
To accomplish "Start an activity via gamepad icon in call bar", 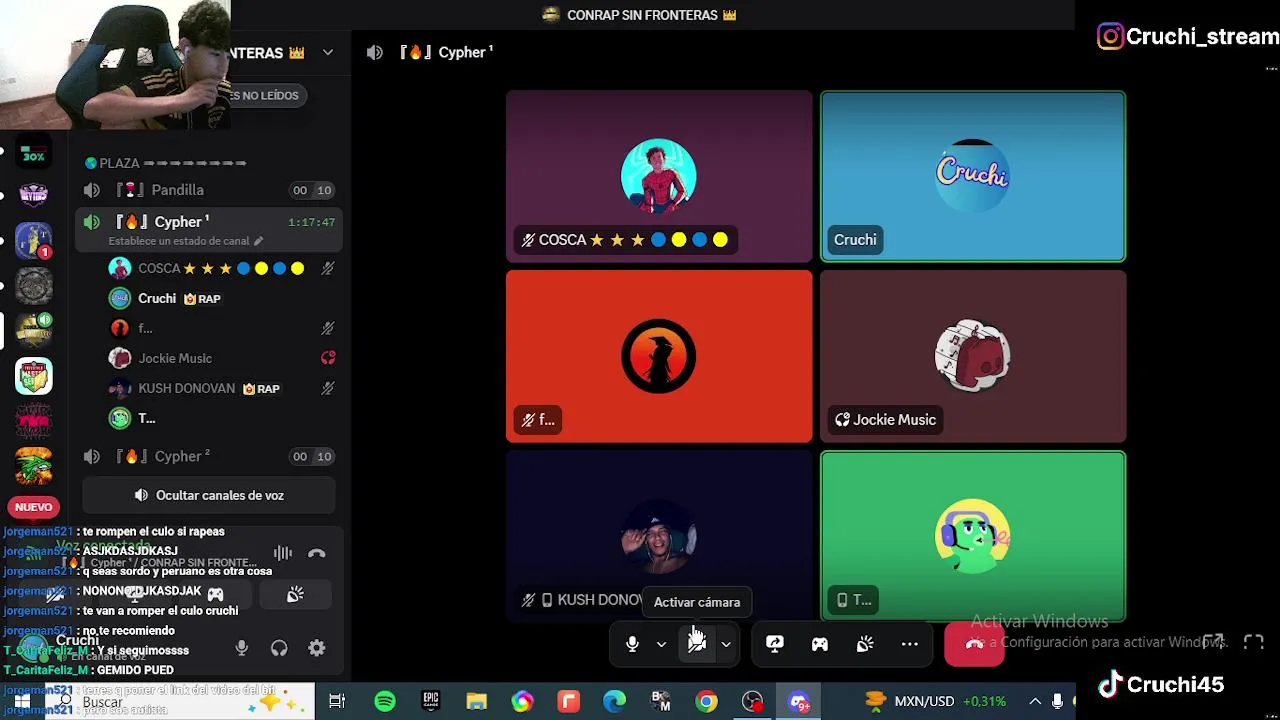I will 819,645.
